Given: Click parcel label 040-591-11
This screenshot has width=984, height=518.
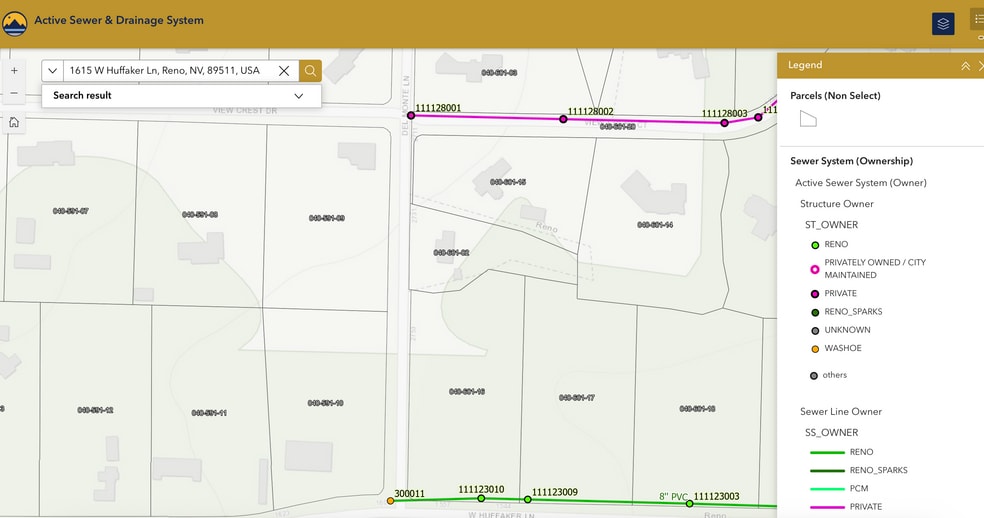Looking at the screenshot, I should [x=209, y=413].
